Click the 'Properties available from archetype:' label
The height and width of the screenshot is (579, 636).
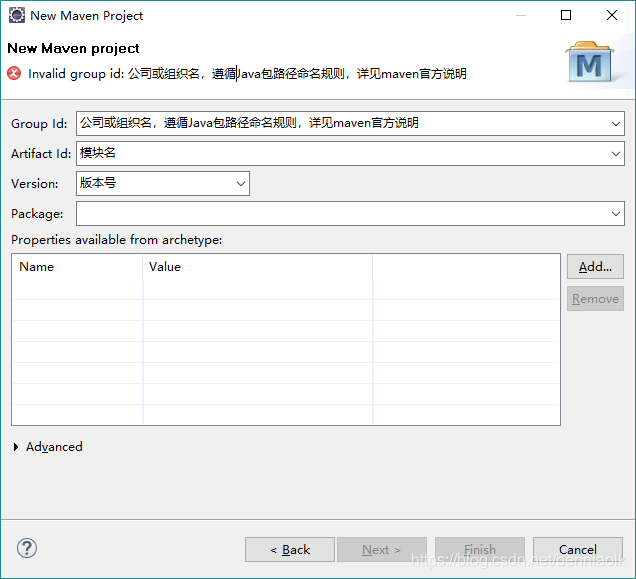(117, 240)
